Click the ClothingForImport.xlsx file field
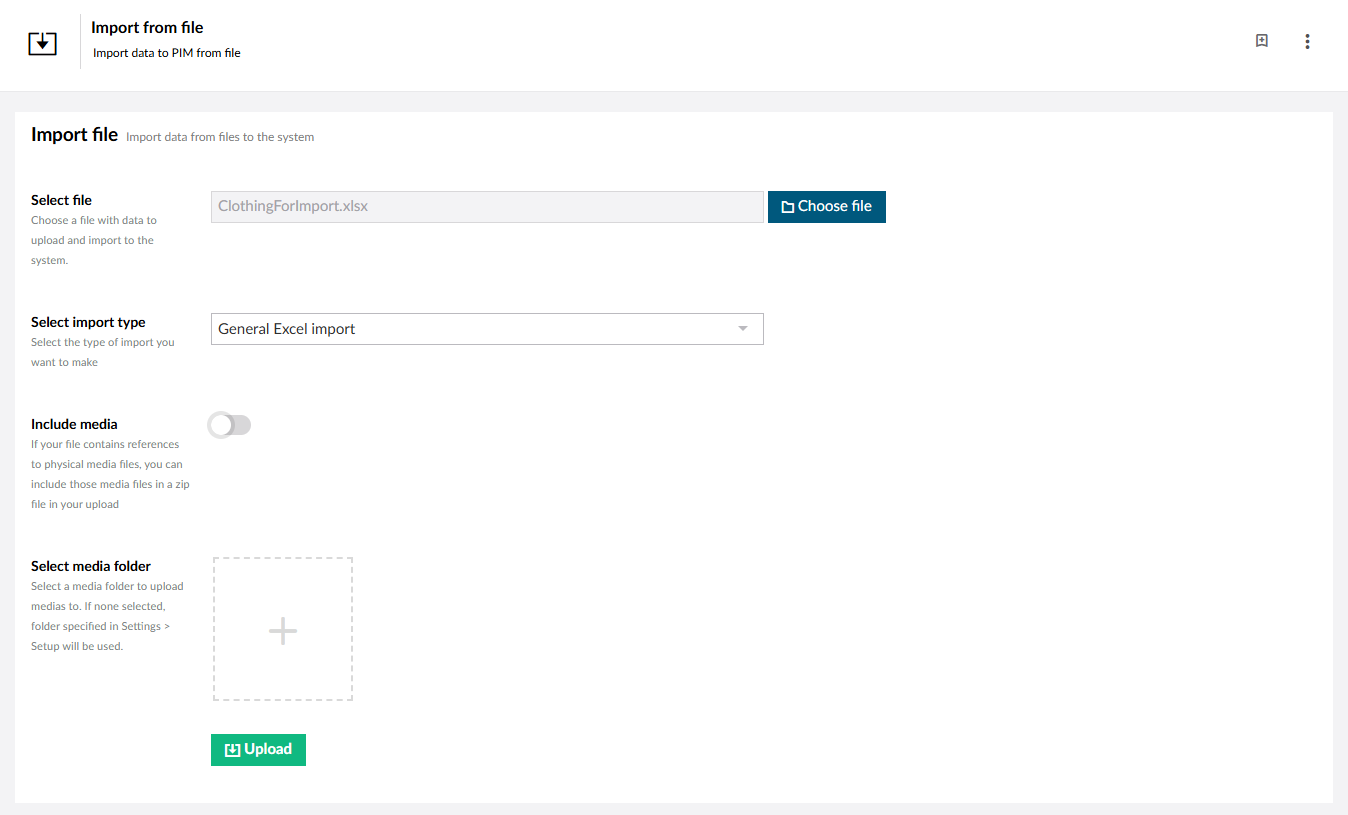Viewport: 1348px width, 815px height. [x=487, y=207]
